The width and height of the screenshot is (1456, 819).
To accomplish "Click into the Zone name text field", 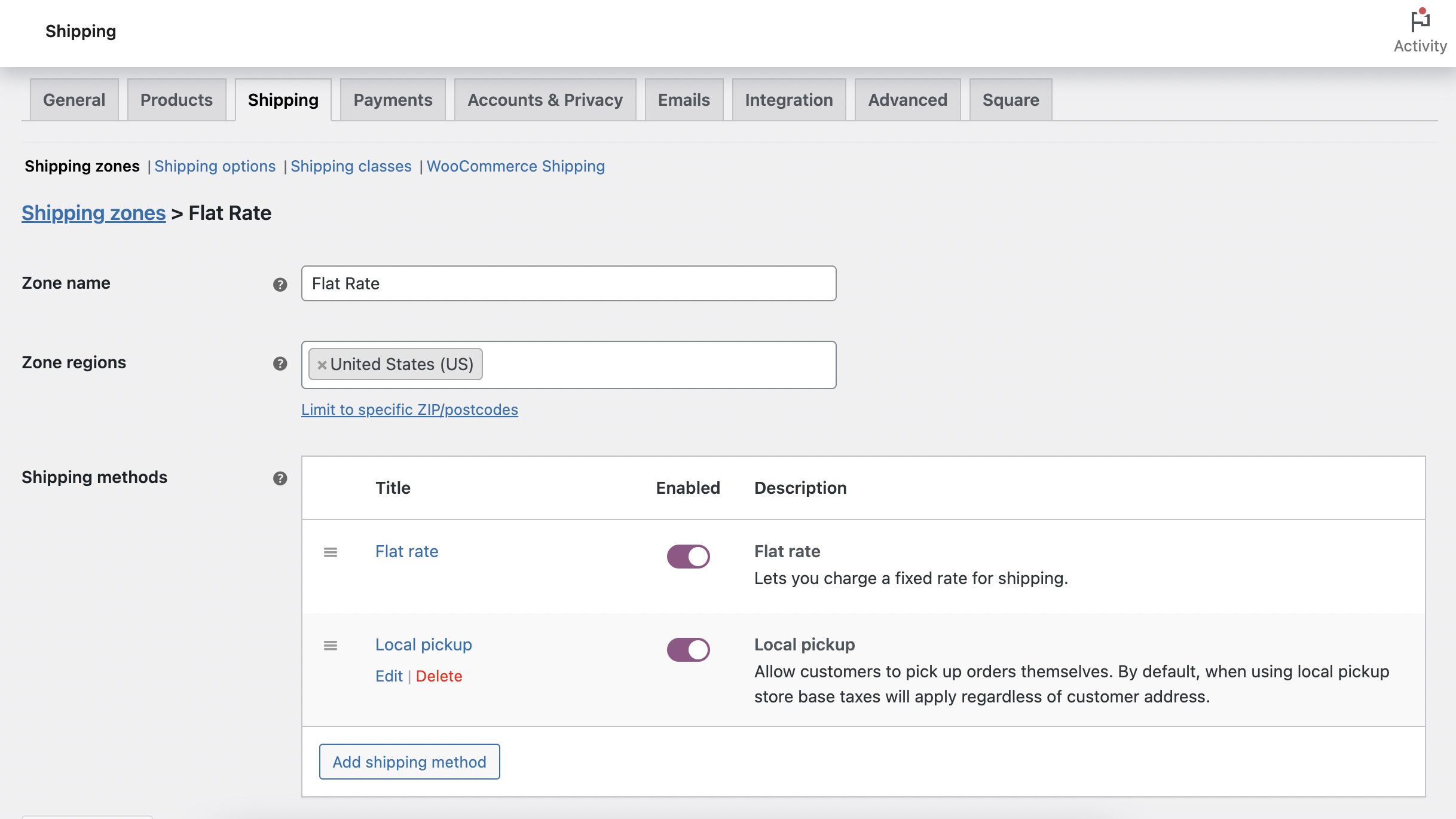I will point(568,283).
